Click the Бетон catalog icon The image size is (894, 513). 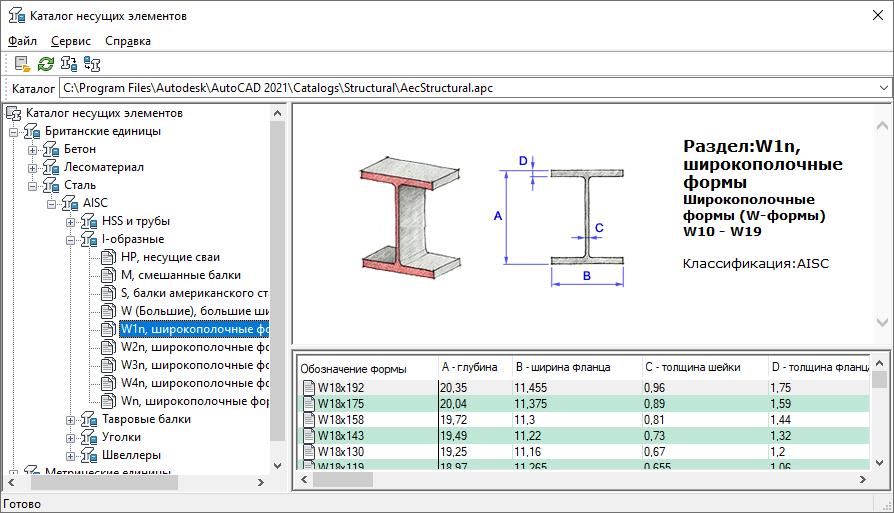point(51,149)
